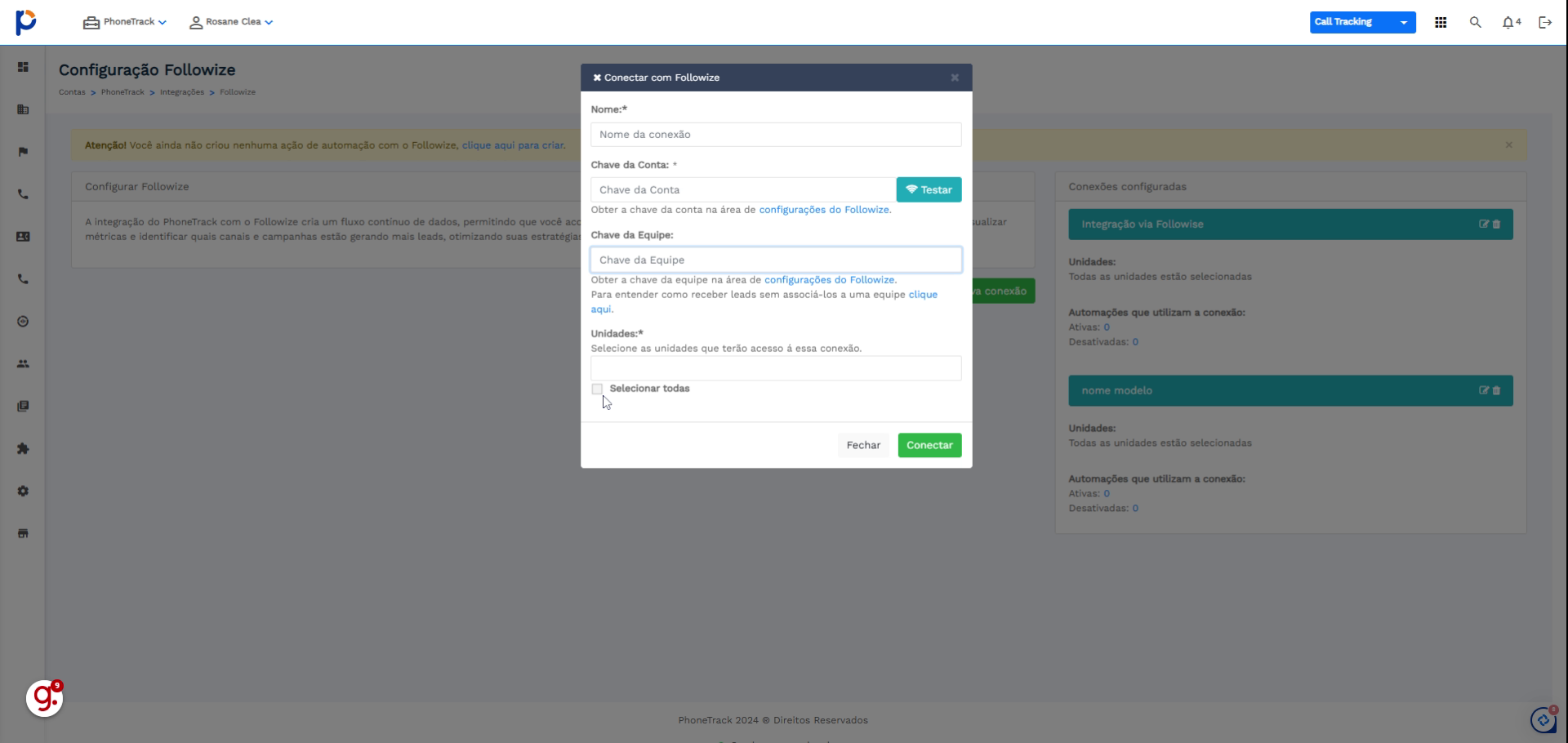Delete the Integração via Followise connection

coord(1496,225)
